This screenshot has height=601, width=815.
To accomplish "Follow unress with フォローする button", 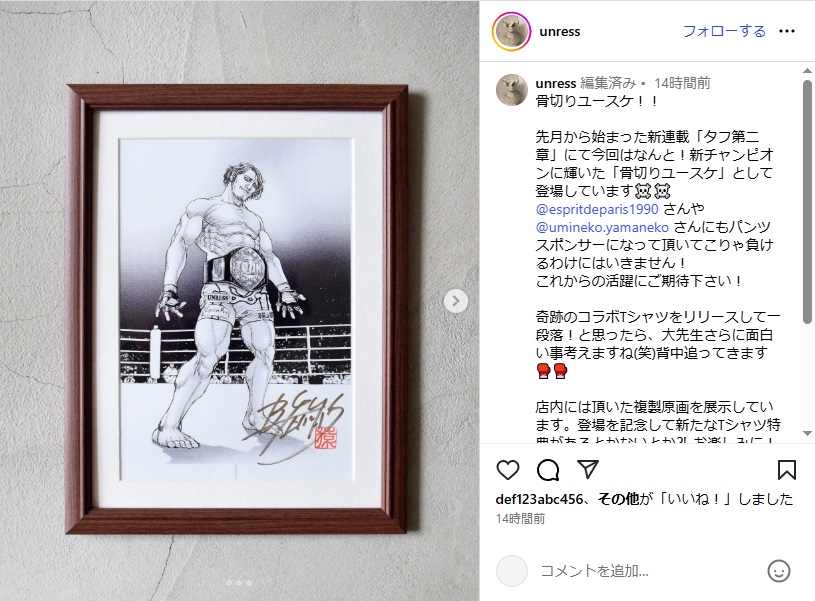I will [x=724, y=31].
